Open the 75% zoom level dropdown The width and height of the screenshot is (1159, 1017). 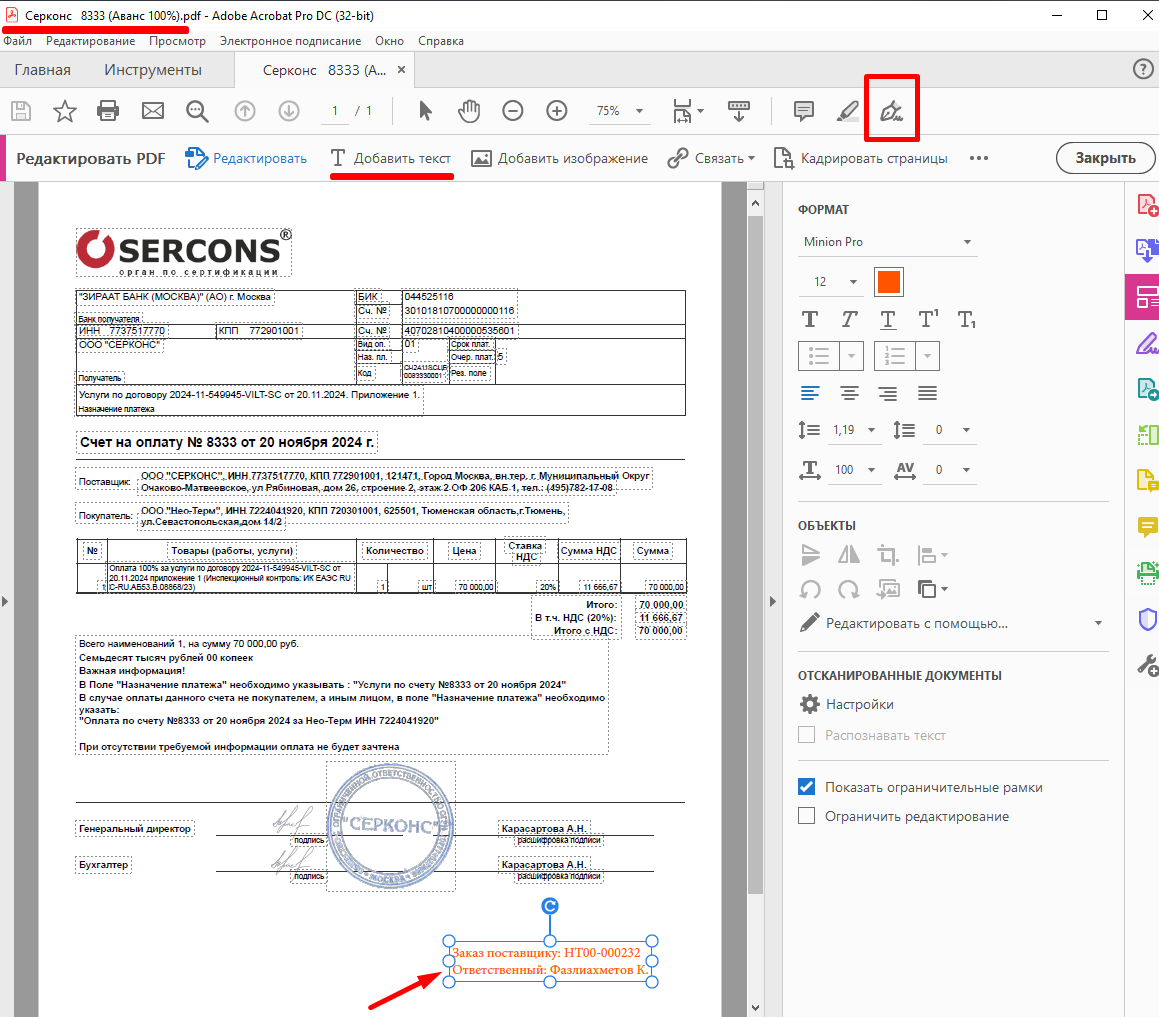[x=619, y=111]
